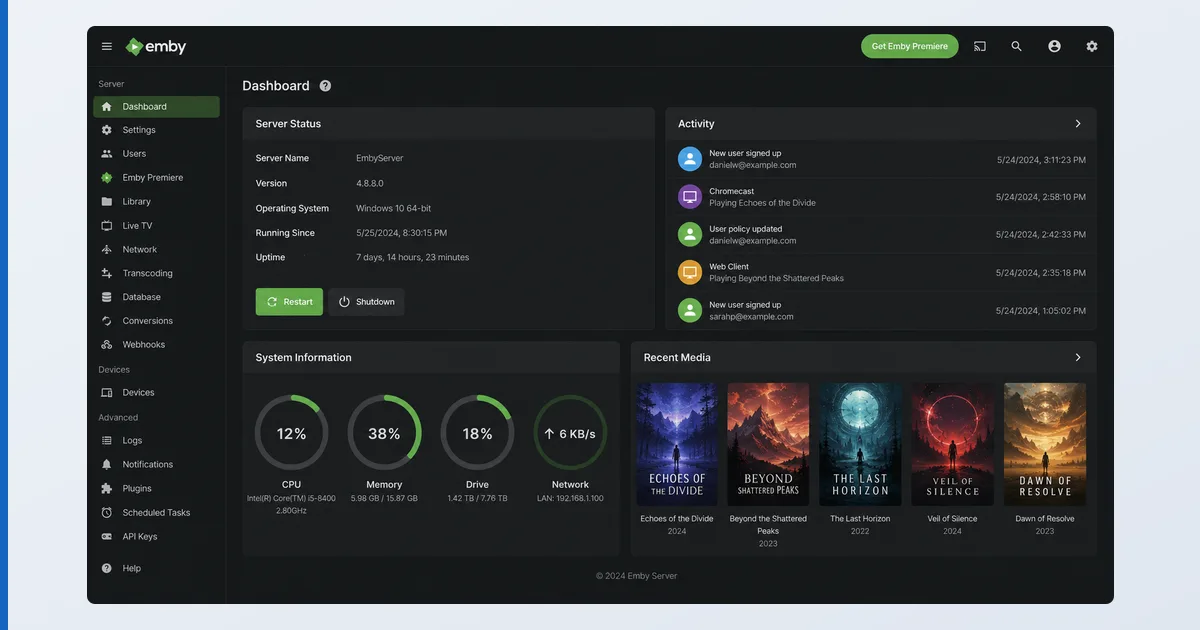Open the Beyond Shattered Peaks poster
1200x630 pixels.
coord(768,445)
